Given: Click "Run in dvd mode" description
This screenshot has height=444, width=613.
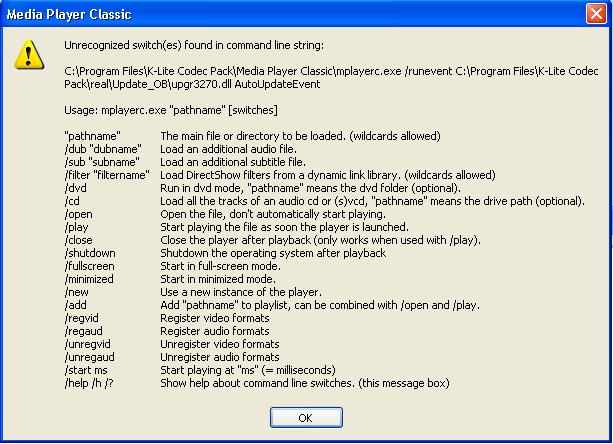Looking at the screenshot, I should 310,188.
